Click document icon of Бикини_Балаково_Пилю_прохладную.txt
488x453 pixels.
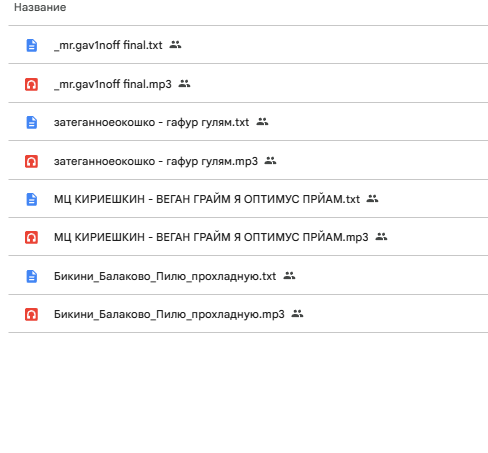32,276
